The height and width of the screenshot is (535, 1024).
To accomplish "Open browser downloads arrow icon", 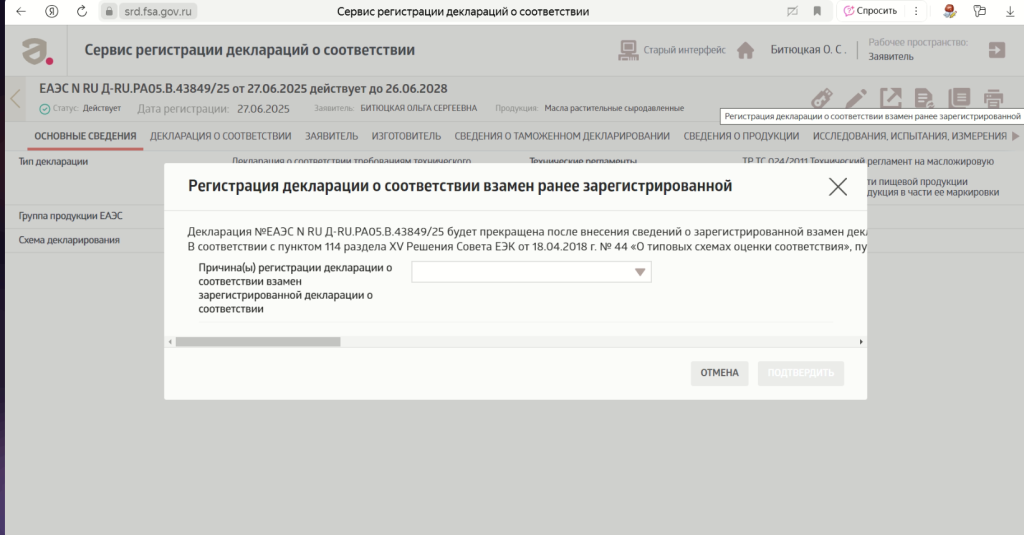I will point(1010,11).
